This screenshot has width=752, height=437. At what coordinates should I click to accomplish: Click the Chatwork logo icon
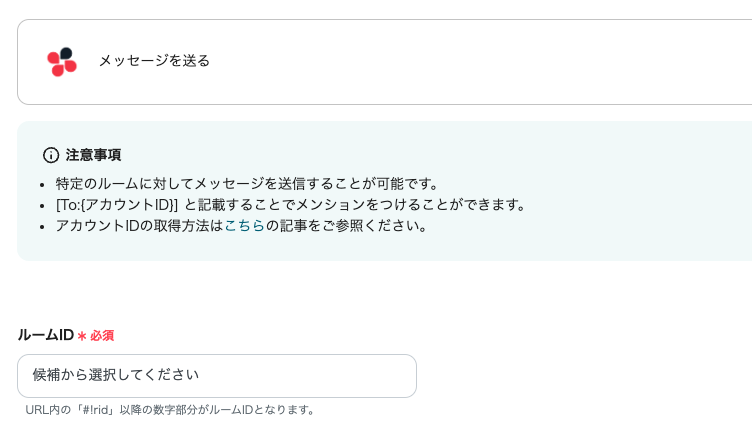[62, 62]
